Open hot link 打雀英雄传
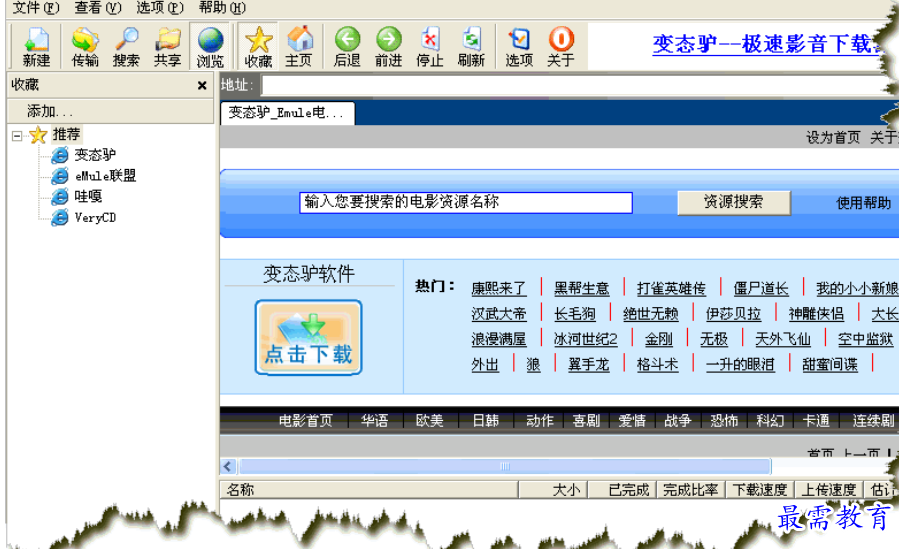 671,288
